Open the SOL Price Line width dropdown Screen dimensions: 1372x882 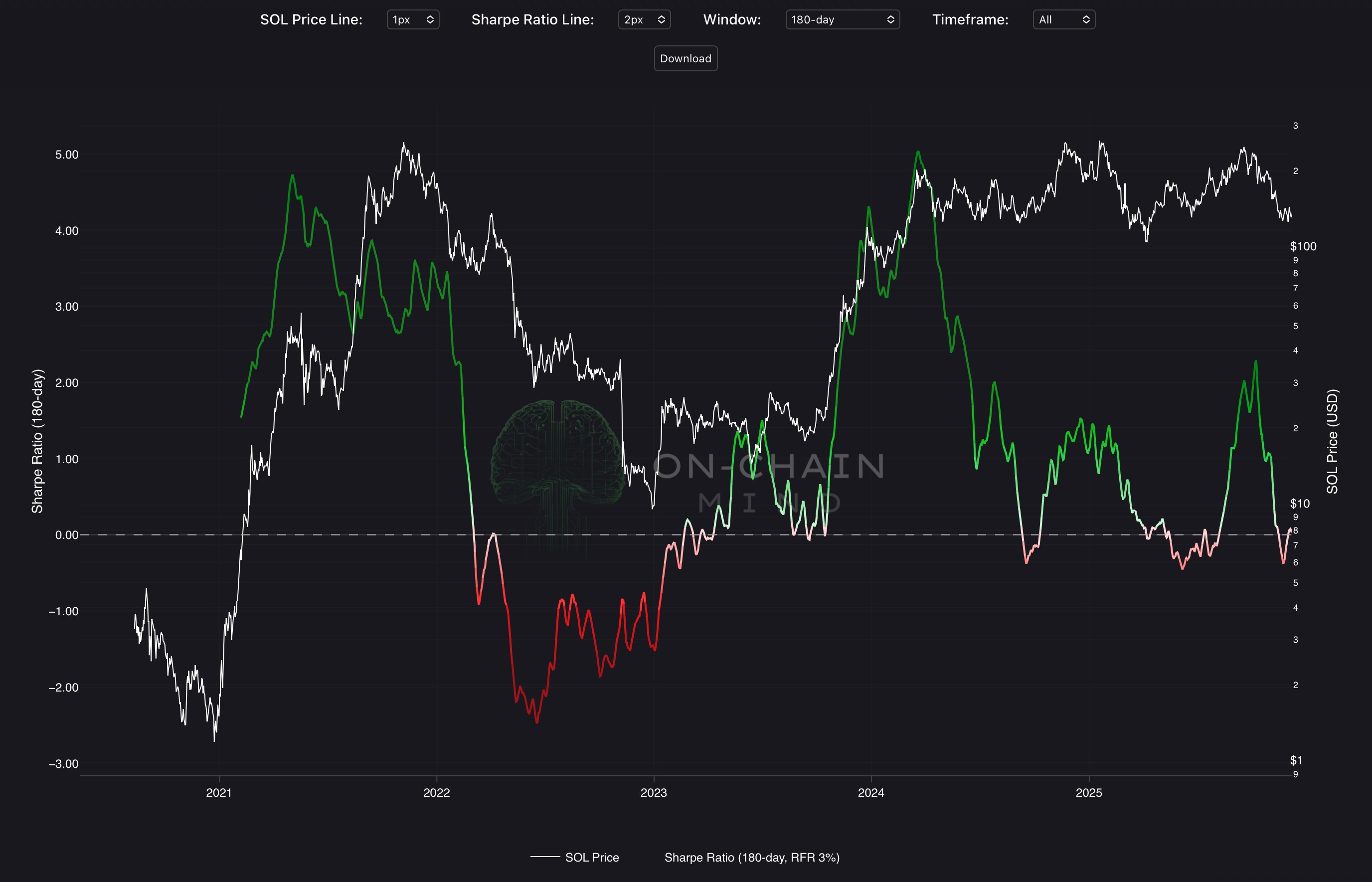tap(412, 19)
